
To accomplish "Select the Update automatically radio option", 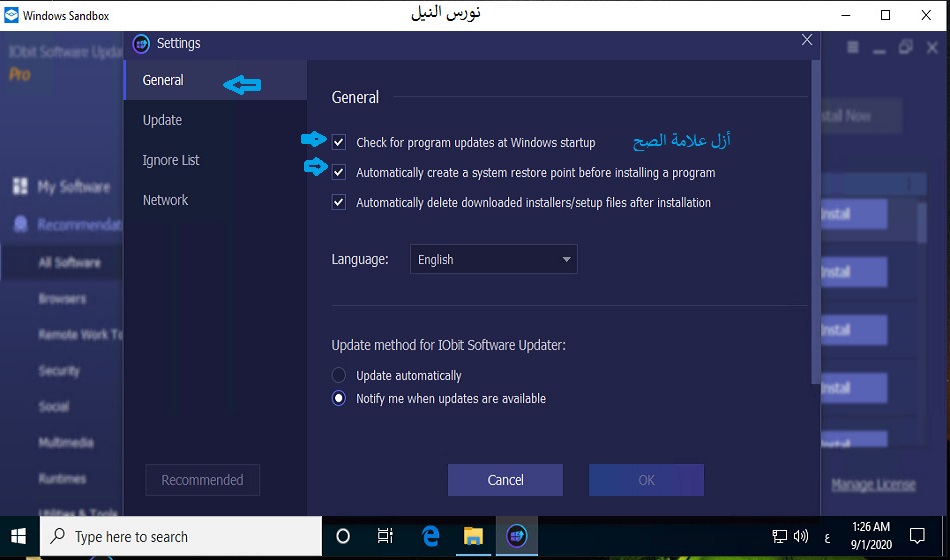I will tap(339, 376).
